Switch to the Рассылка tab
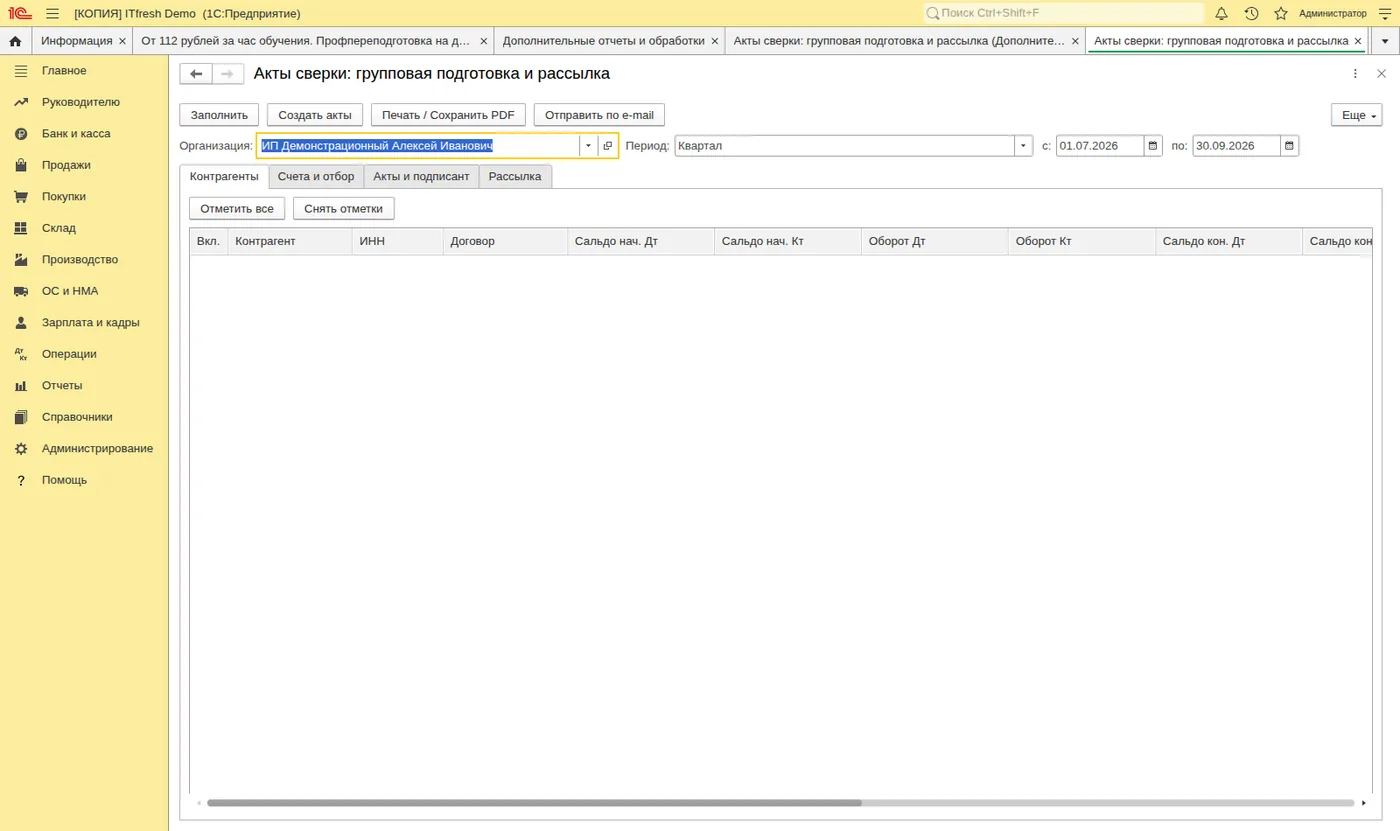 click(515, 176)
